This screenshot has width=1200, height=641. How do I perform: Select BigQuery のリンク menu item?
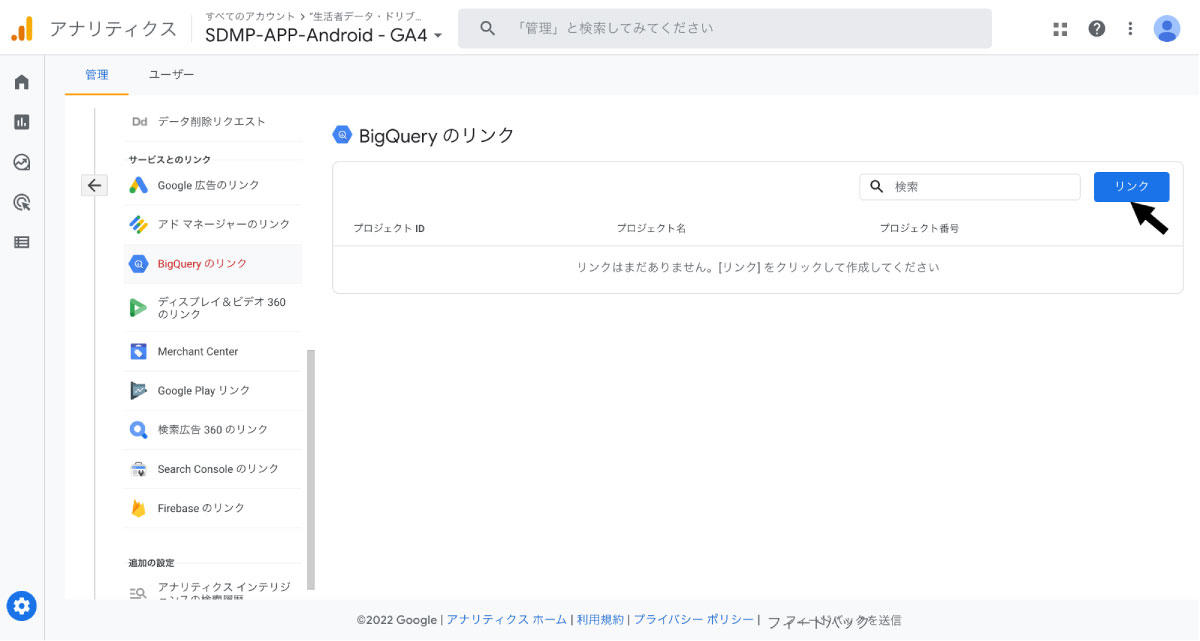(x=211, y=264)
